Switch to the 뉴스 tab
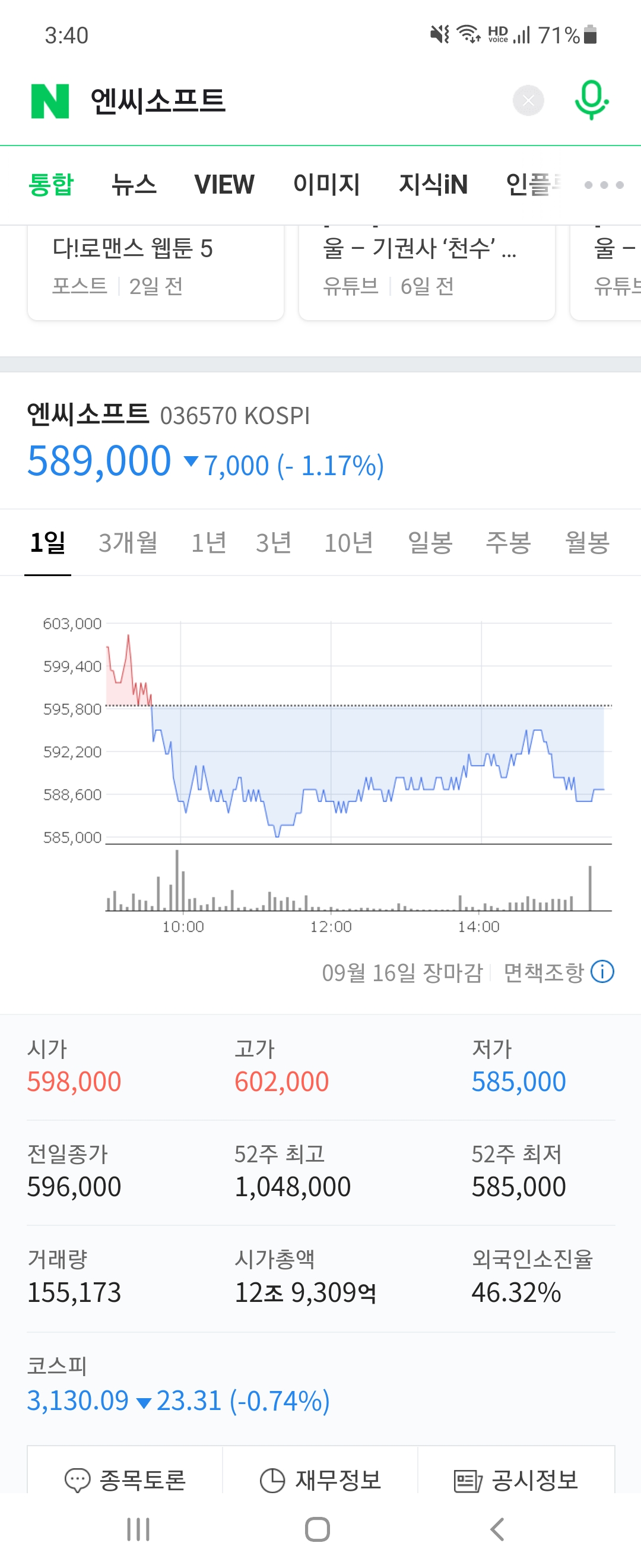The image size is (641, 1568). [x=134, y=185]
